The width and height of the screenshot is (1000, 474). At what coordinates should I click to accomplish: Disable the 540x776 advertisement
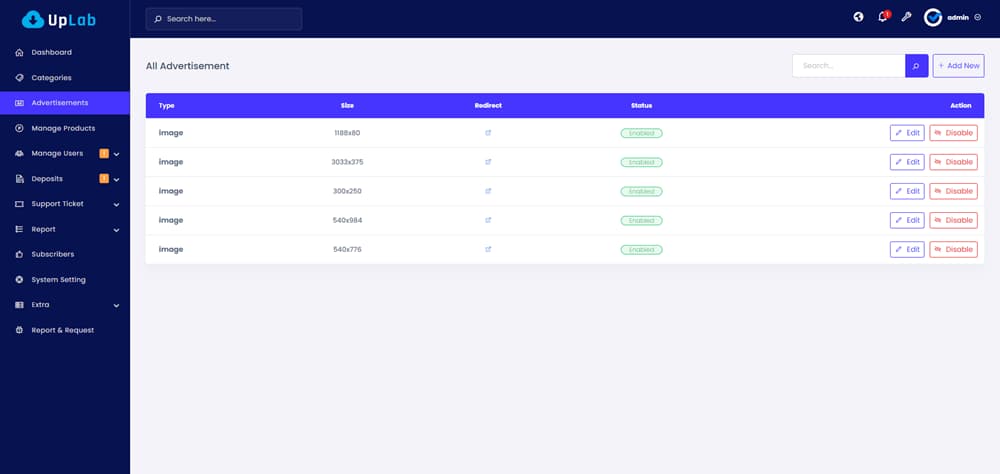[x=953, y=249]
